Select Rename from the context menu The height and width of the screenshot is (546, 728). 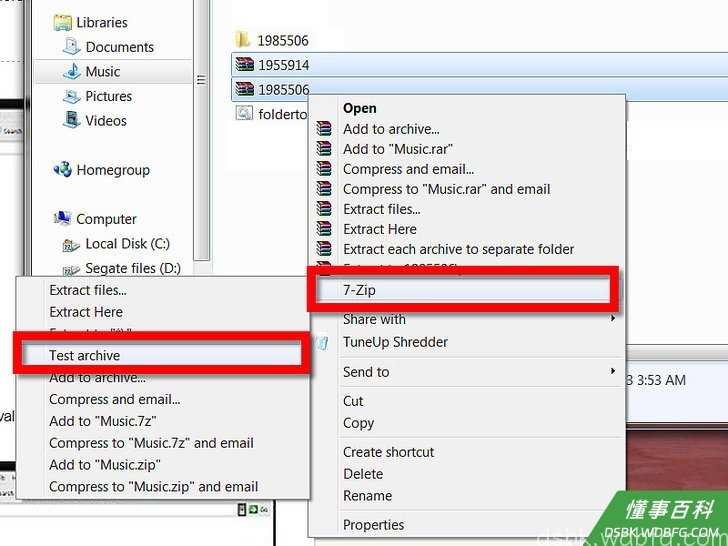point(367,496)
